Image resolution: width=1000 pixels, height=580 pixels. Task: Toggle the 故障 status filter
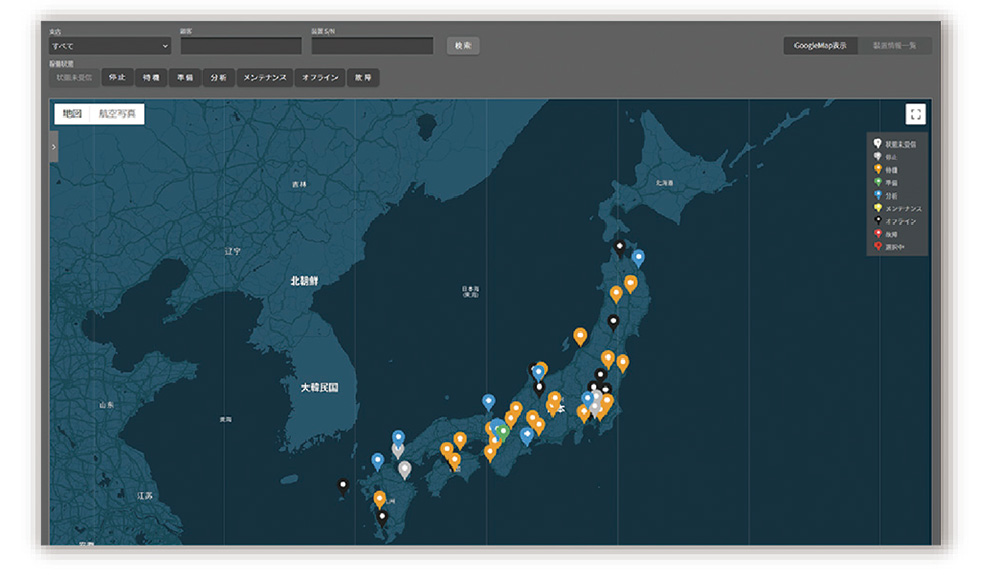(363, 78)
